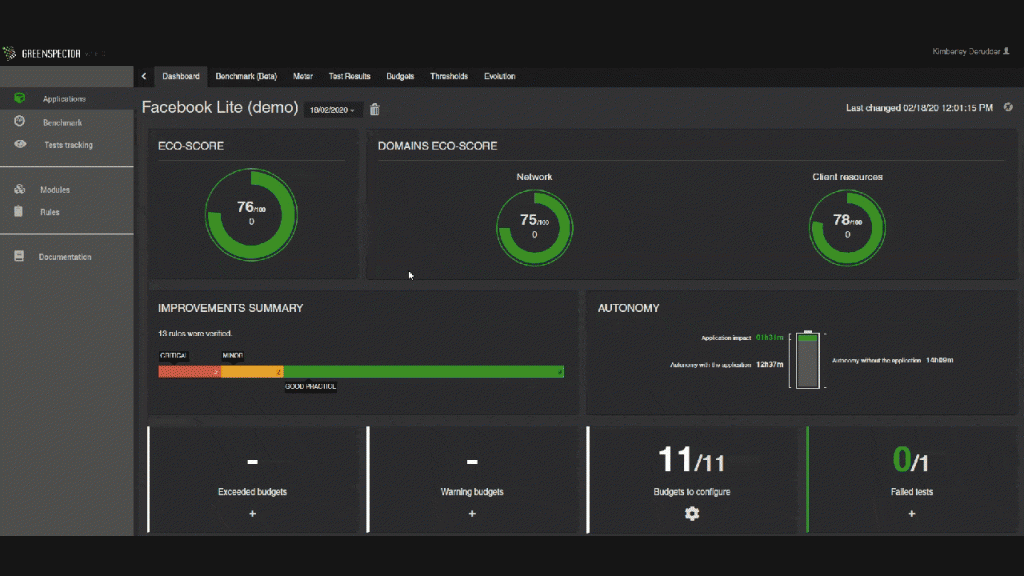
Task: Click the Documentation book icon
Action: coord(19,256)
